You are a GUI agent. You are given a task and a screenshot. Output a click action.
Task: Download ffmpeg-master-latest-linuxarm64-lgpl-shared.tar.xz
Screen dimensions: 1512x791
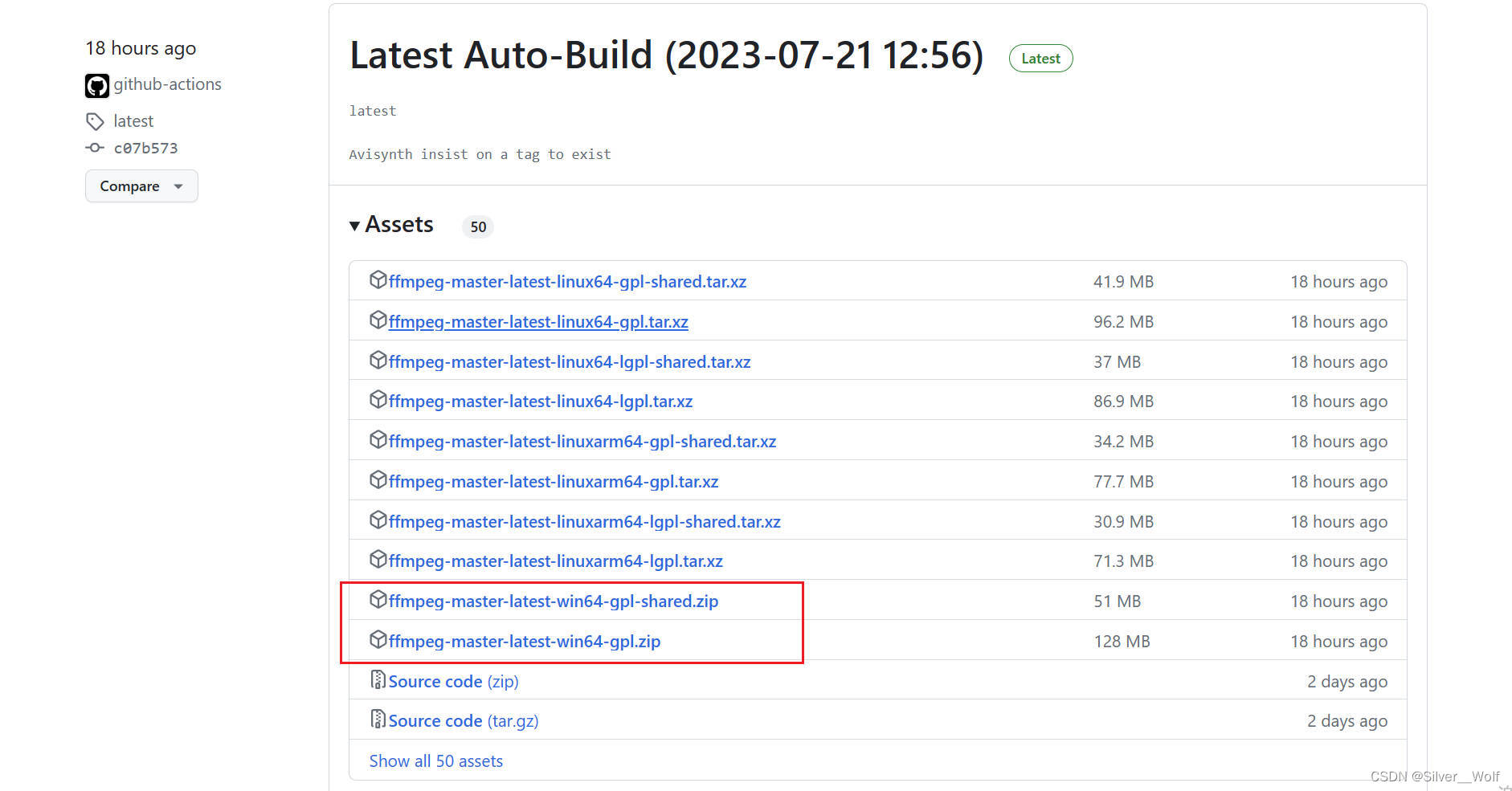tap(585, 522)
